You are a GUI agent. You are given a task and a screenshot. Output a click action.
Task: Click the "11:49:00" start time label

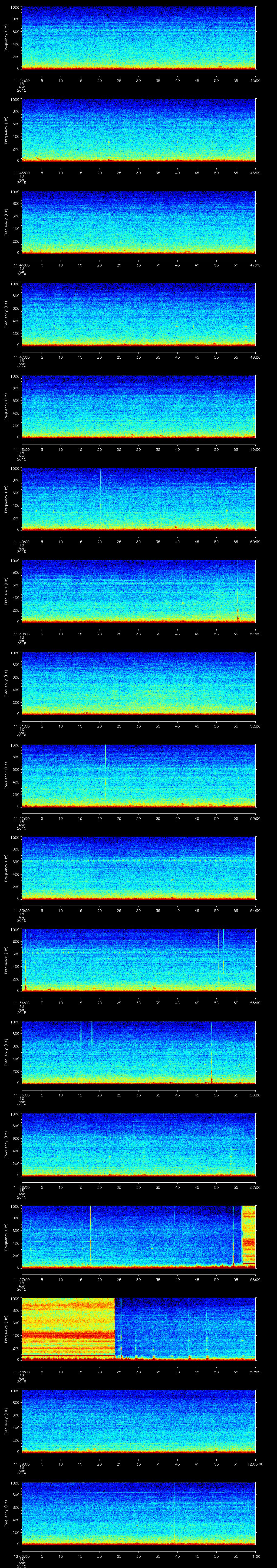point(21,542)
